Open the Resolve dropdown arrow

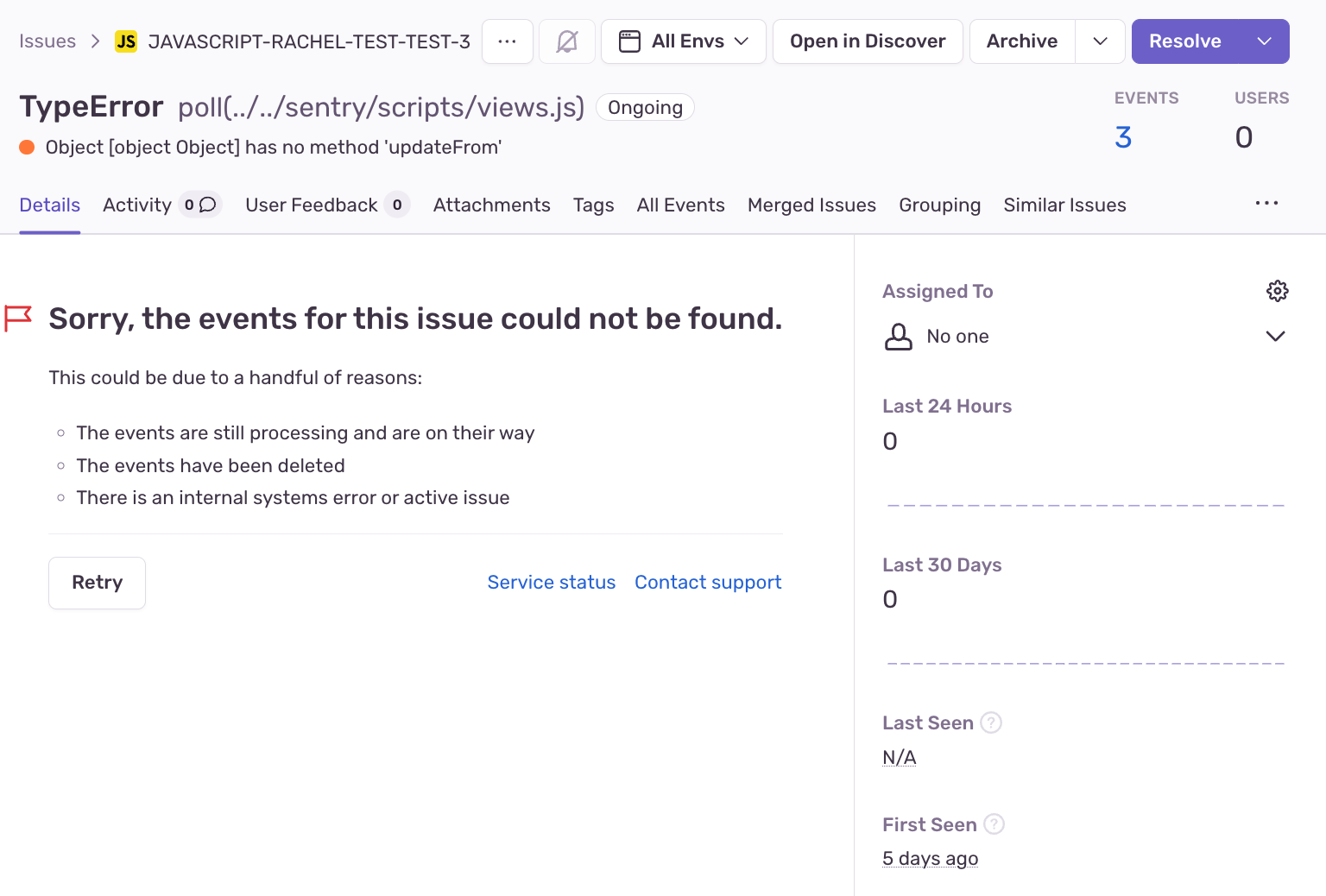[x=1264, y=41]
